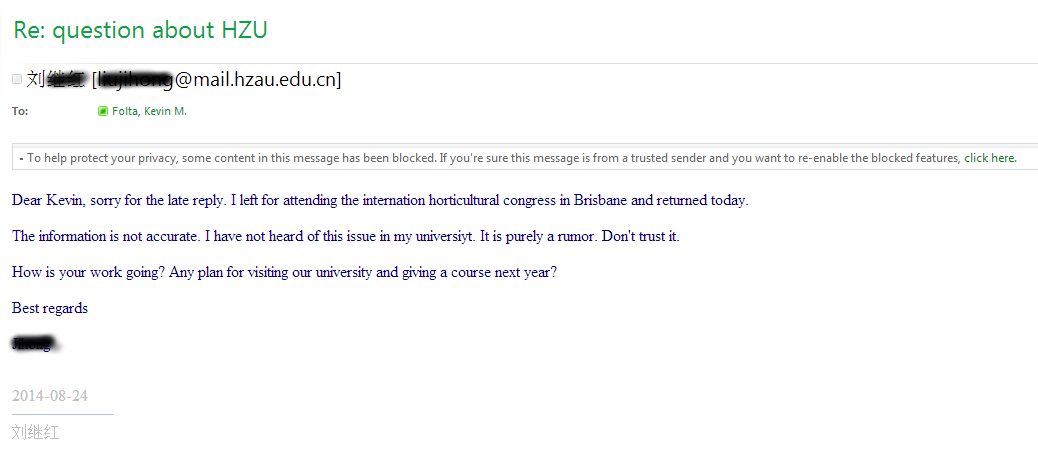This screenshot has height=449, width=1038.
Task: Click the sender's Chinese name in header
Action: pyautogui.click(x=57, y=80)
